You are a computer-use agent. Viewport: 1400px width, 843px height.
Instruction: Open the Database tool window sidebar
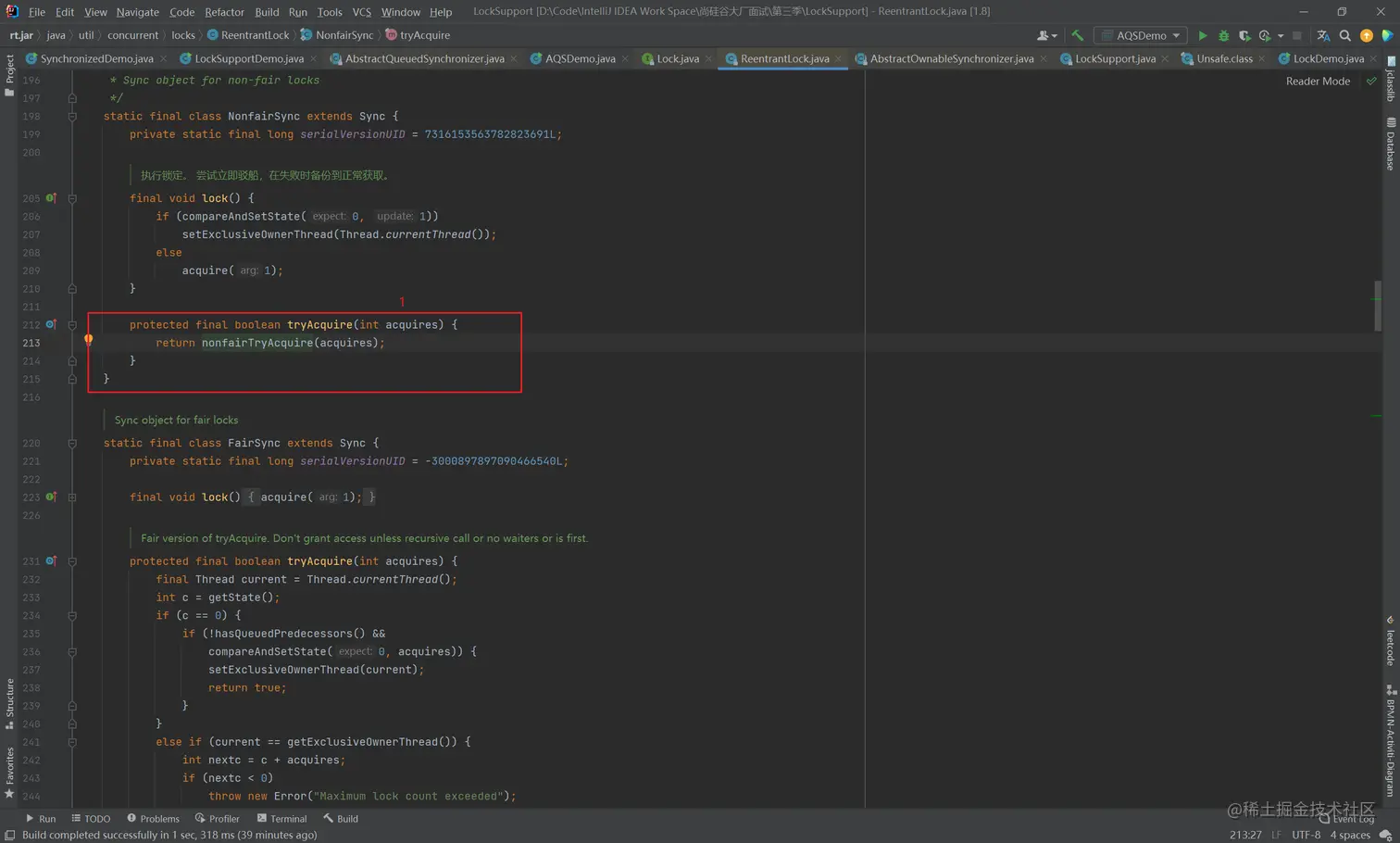click(1391, 144)
